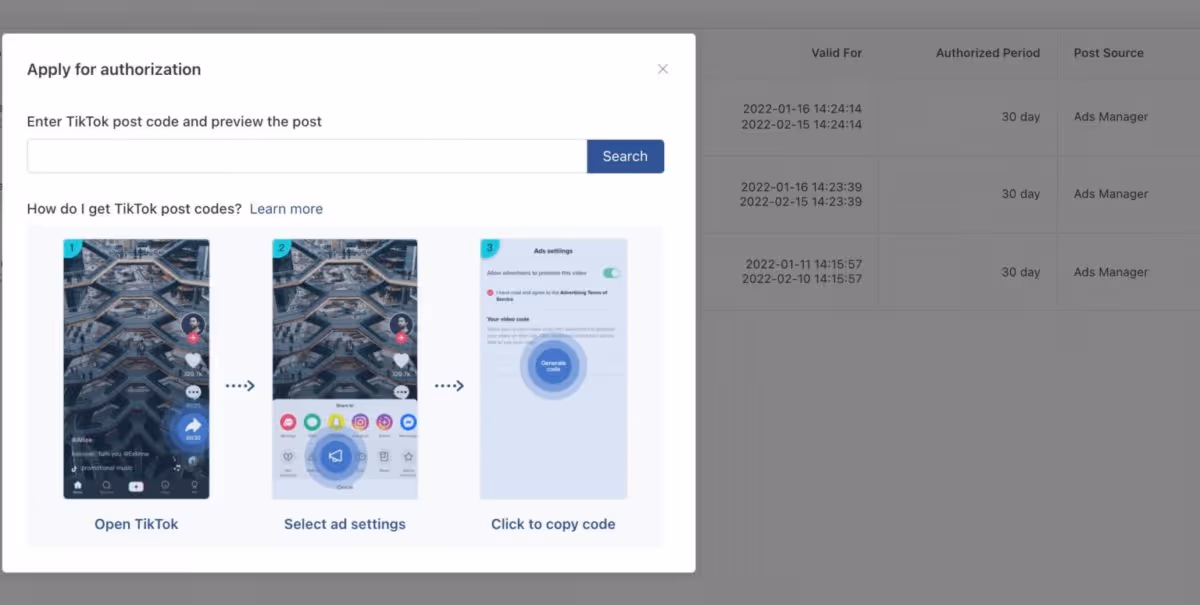Click the Click to copy code thumbnail
This screenshot has height=605, width=1200.
point(553,369)
